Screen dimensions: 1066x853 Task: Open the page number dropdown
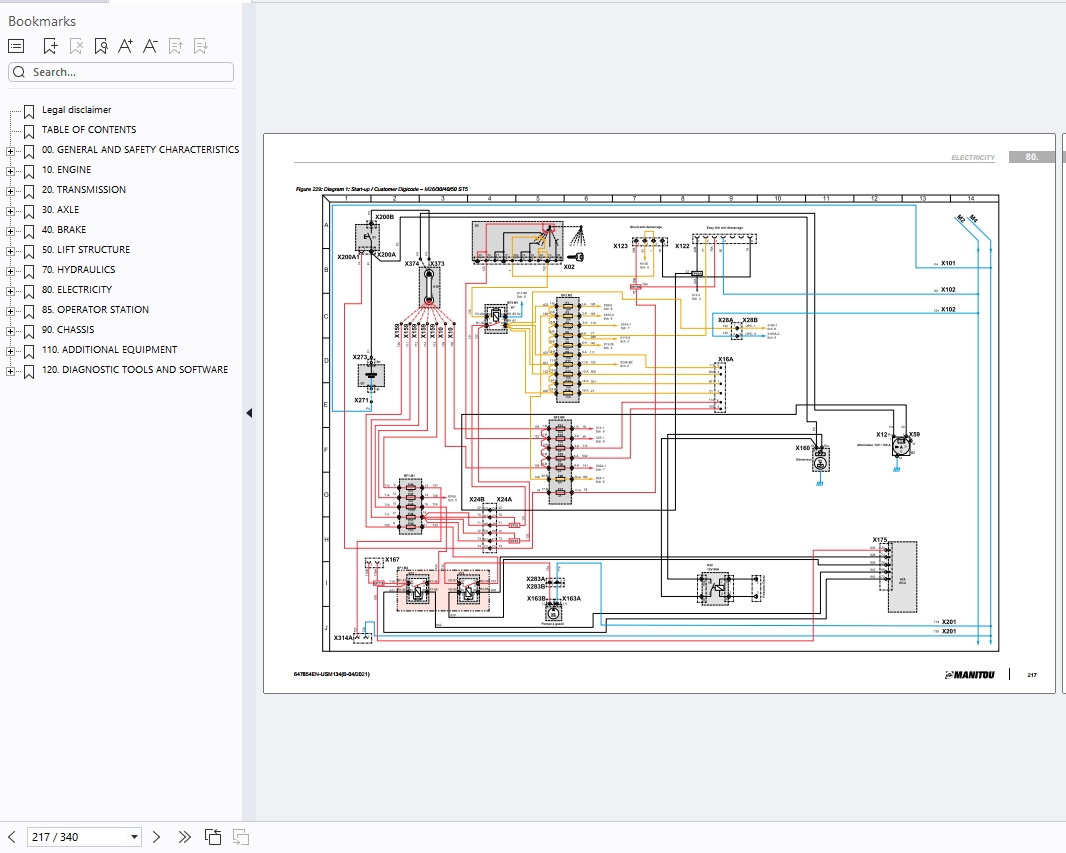pyautogui.click(x=134, y=837)
